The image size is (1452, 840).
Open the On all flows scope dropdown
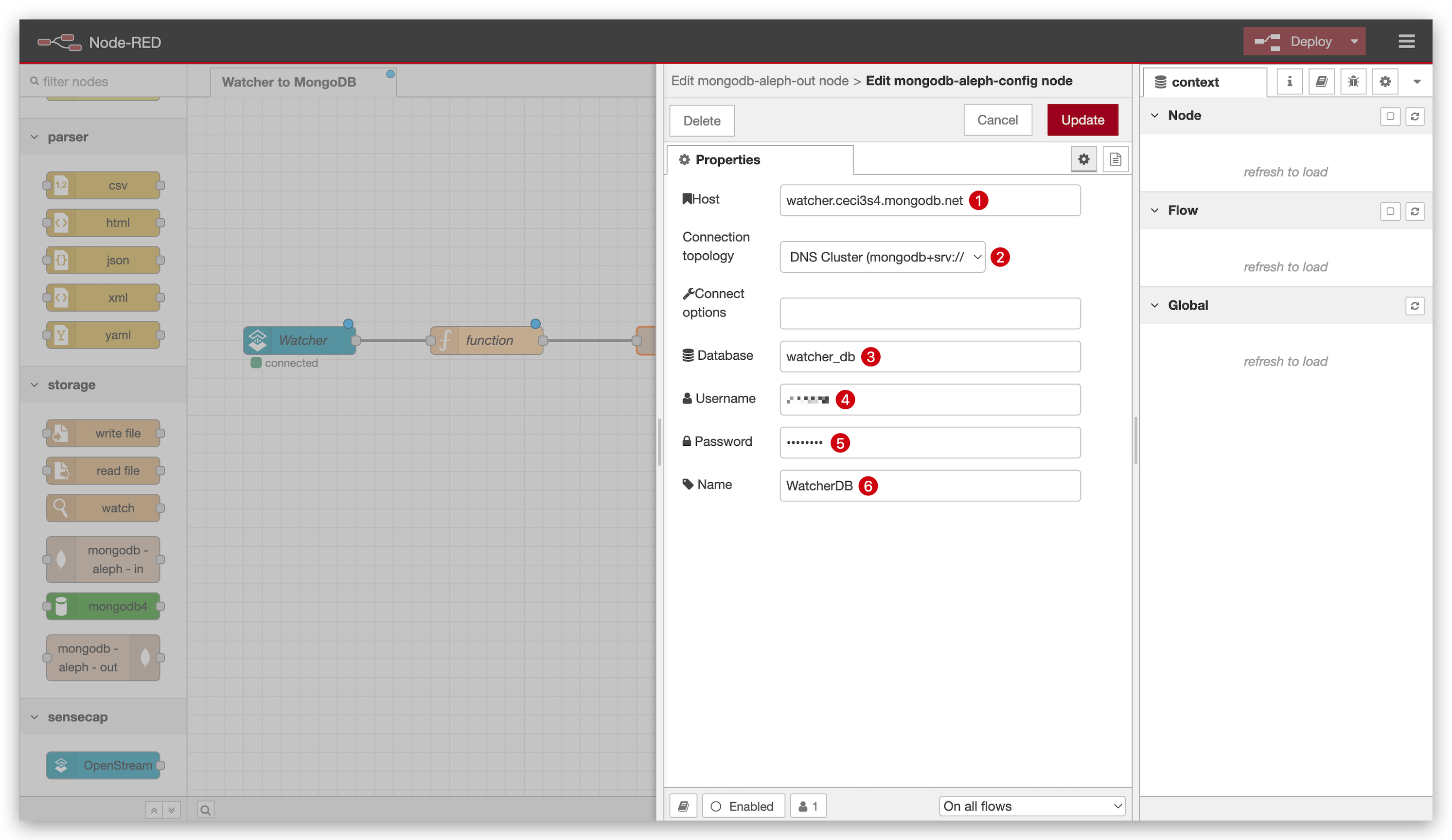[1032, 806]
